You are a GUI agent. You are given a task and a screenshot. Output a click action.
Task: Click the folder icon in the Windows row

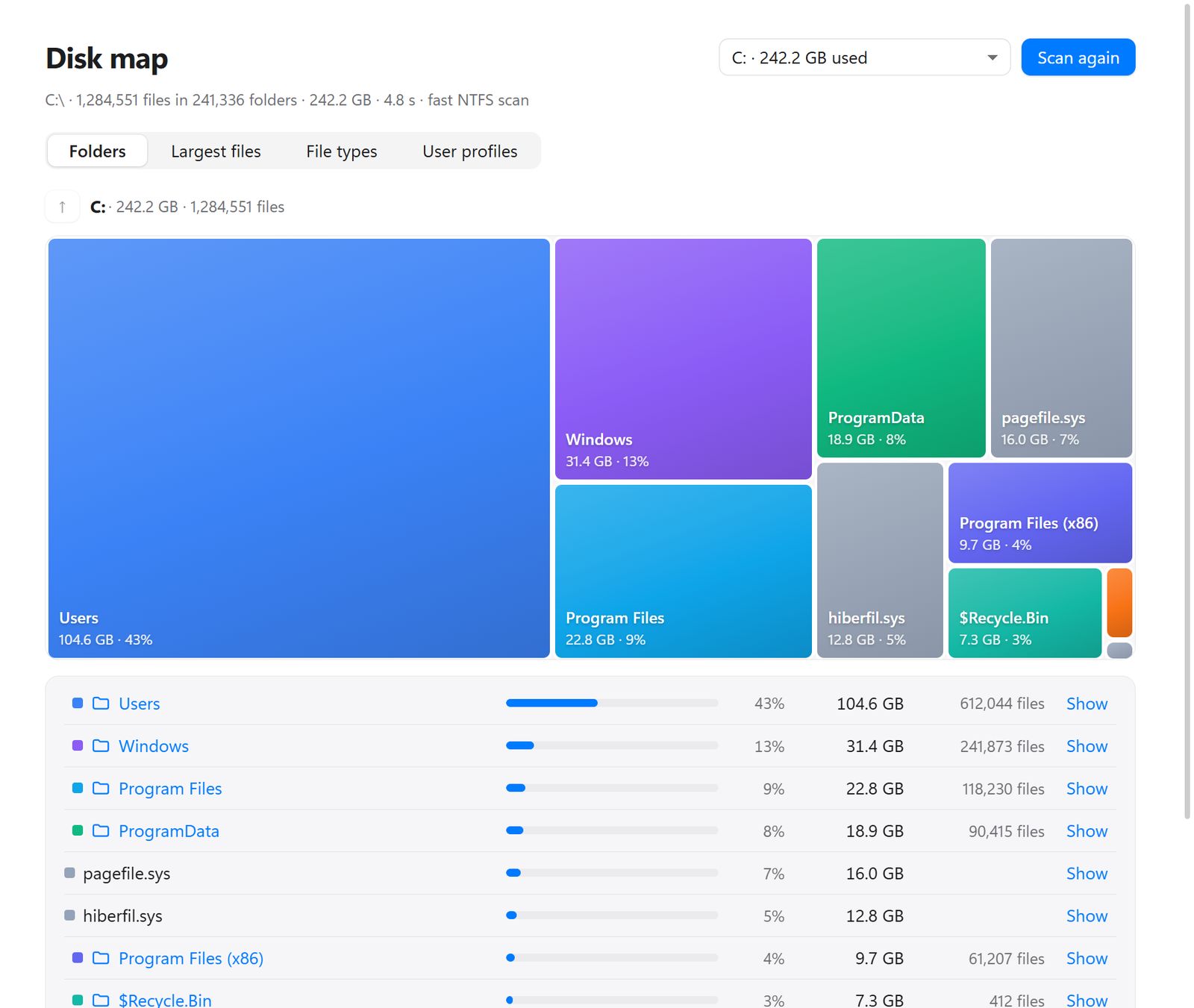(101, 745)
